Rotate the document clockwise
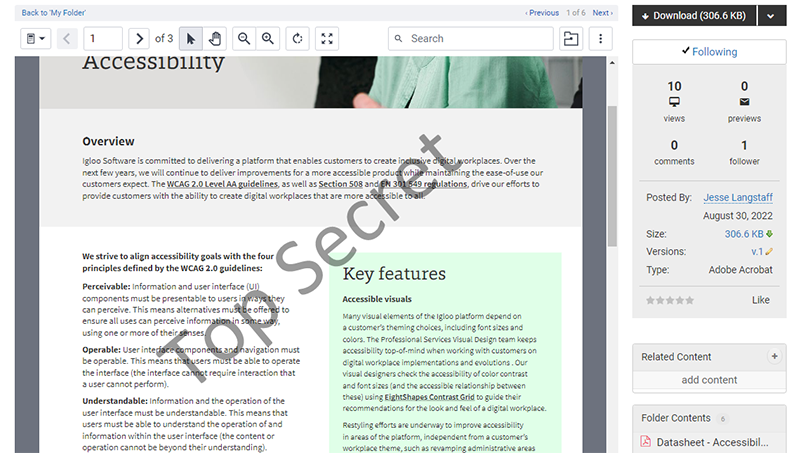The width and height of the screenshot is (800, 453). (297, 39)
